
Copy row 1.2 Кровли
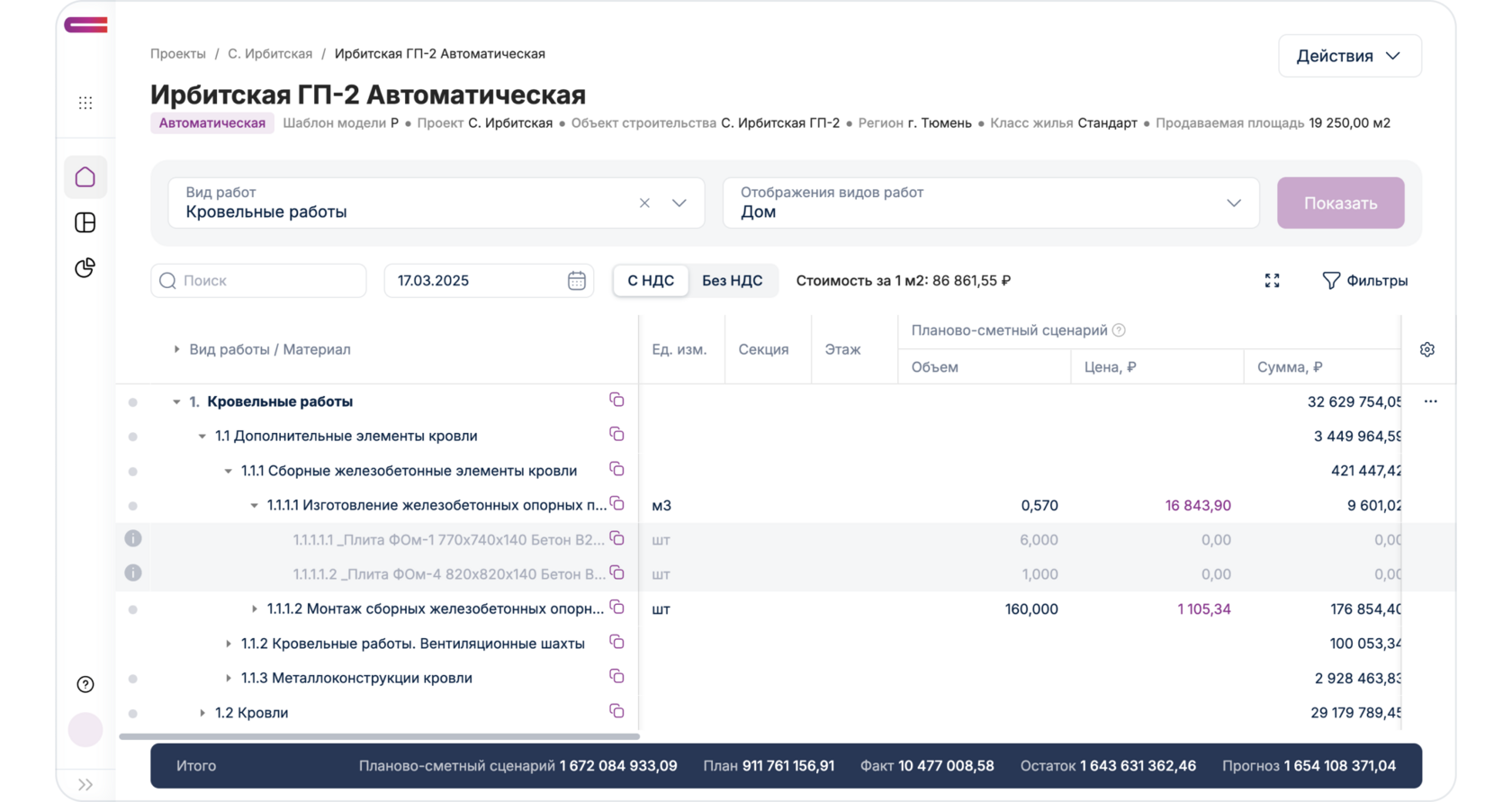point(616,711)
